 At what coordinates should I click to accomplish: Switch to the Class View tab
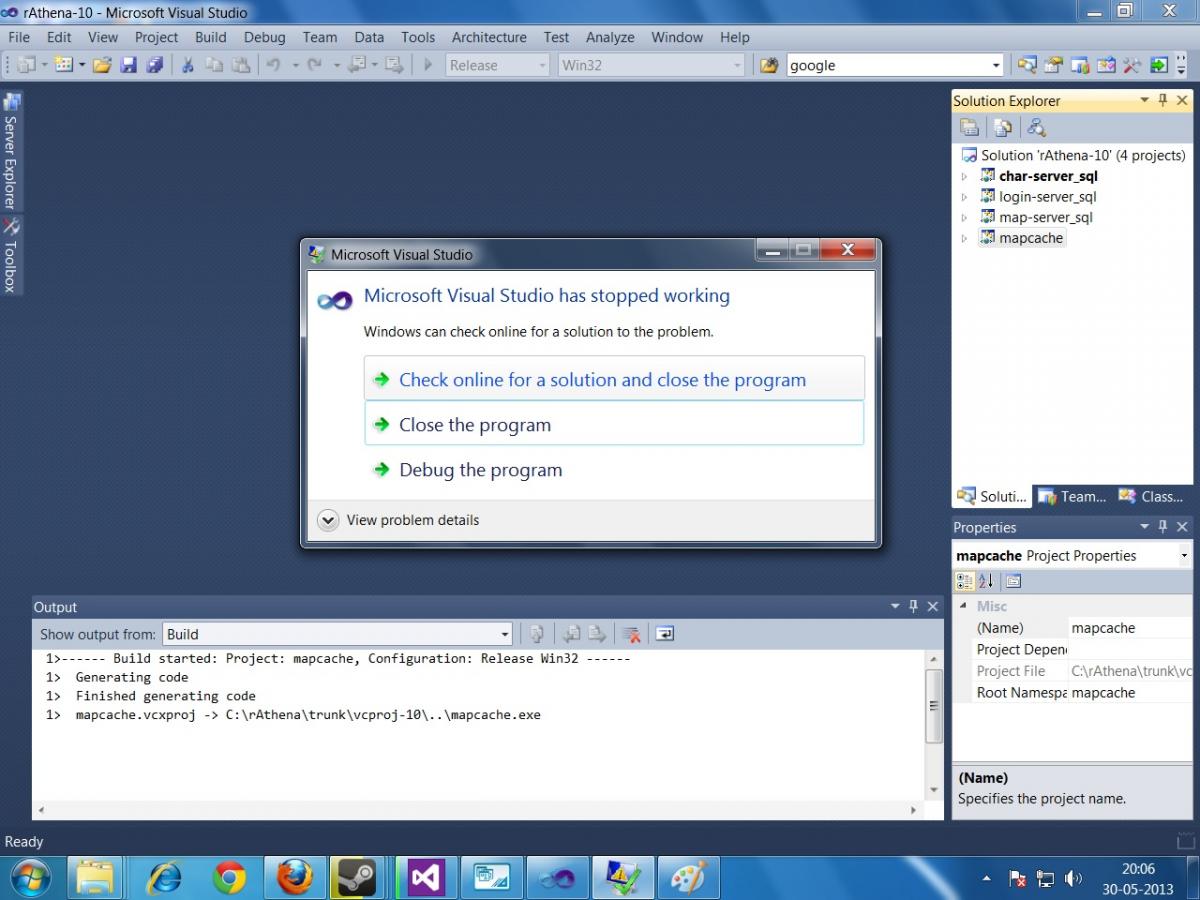(1152, 496)
